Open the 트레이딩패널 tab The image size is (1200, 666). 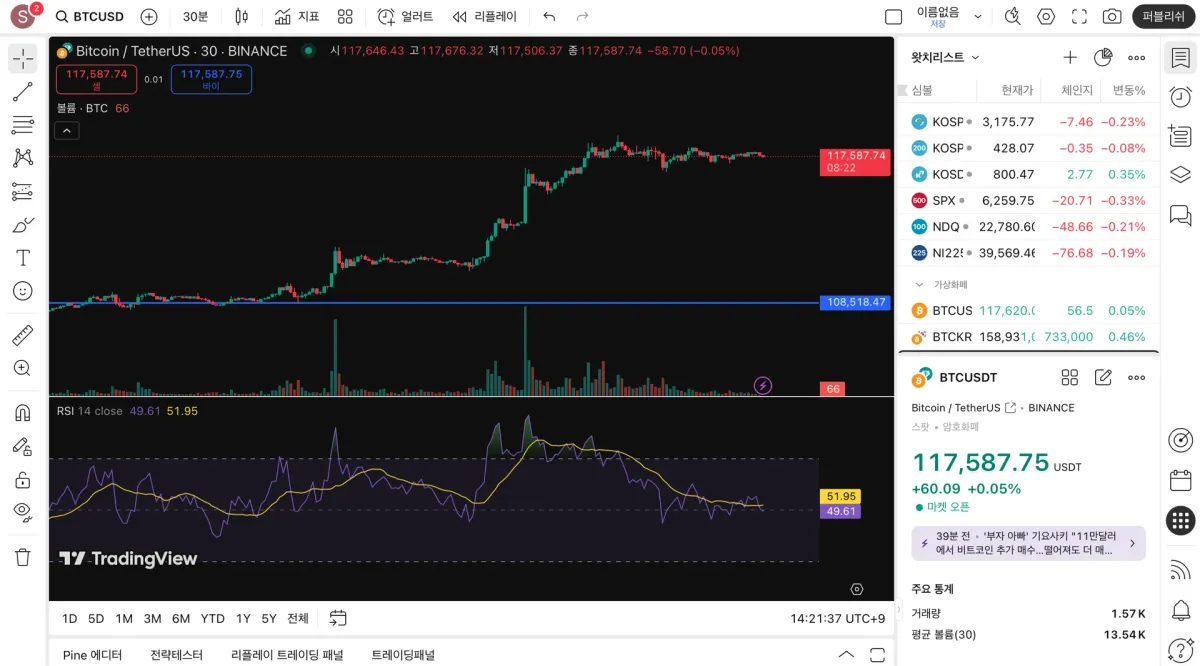pos(403,655)
